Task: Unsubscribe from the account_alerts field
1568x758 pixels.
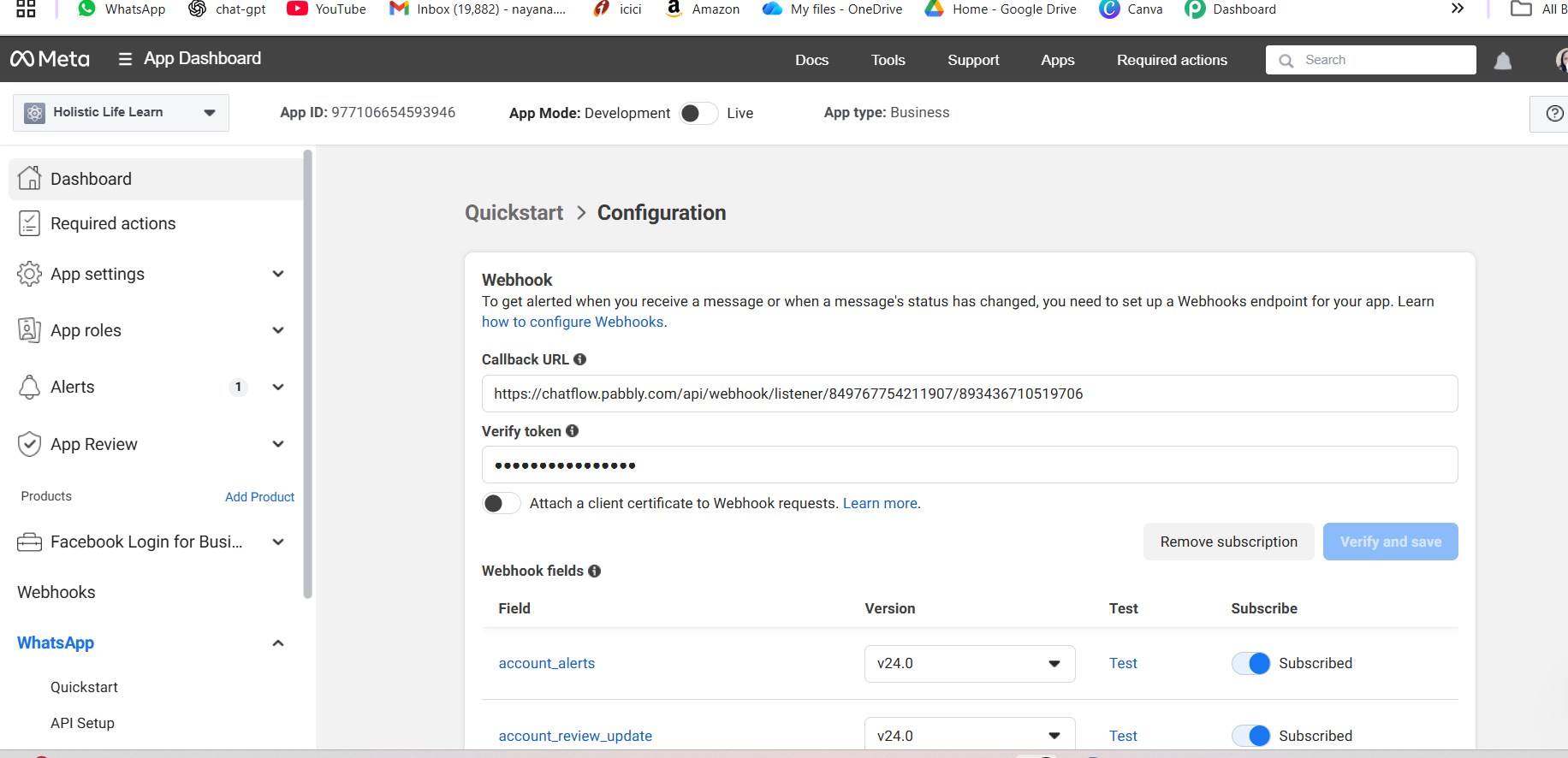Action: point(1250,663)
